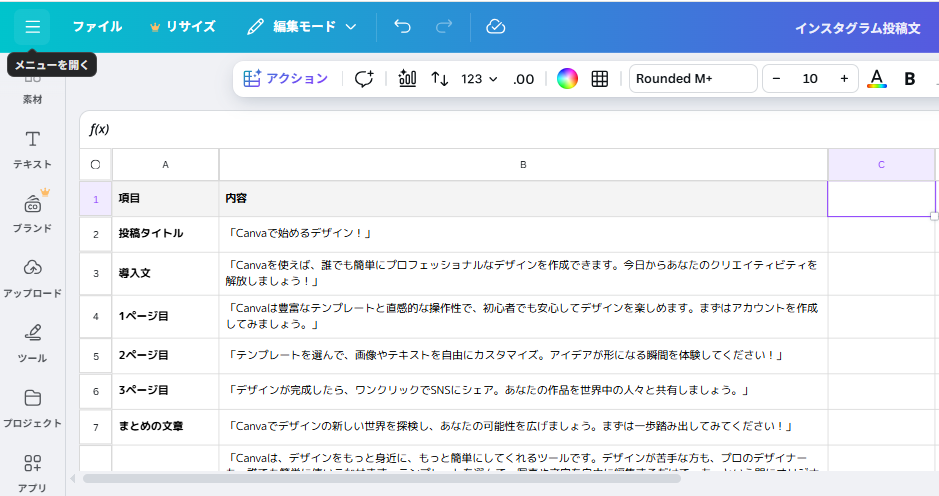Image resolution: width=939 pixels, height=496 pixels.
Task: Select the 投稿タイトル cell
Action: (x=165, y=234)
